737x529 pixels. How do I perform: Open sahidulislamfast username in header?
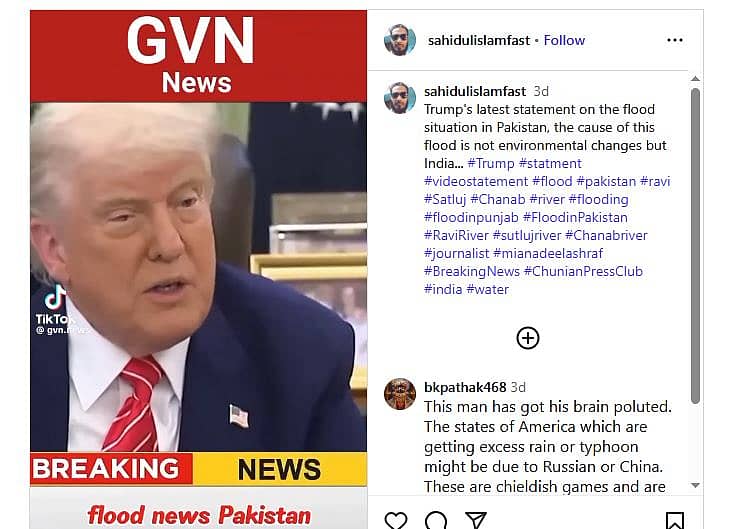(x=478, y=40)
